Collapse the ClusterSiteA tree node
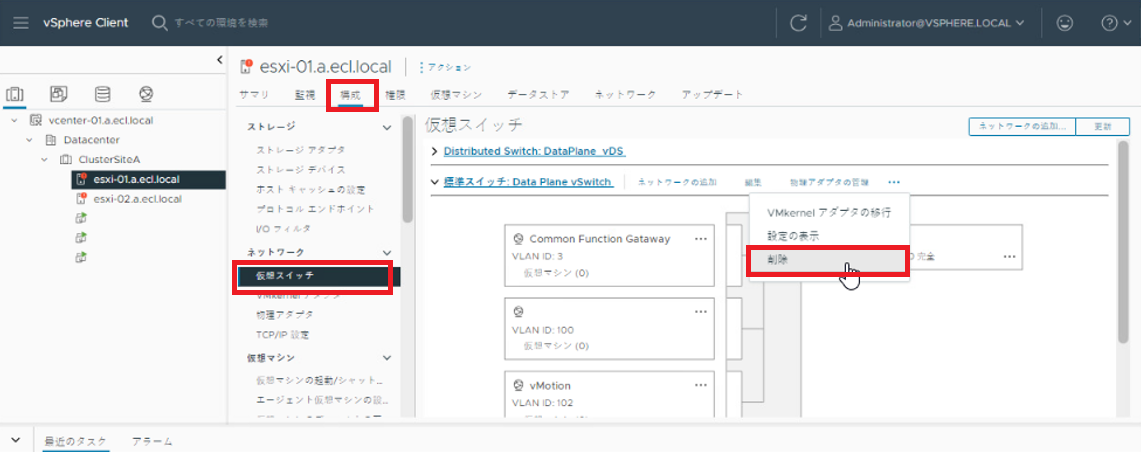The height and width of the screenshot is (452, 1141). pyautogui.click(x=44, y=159)
